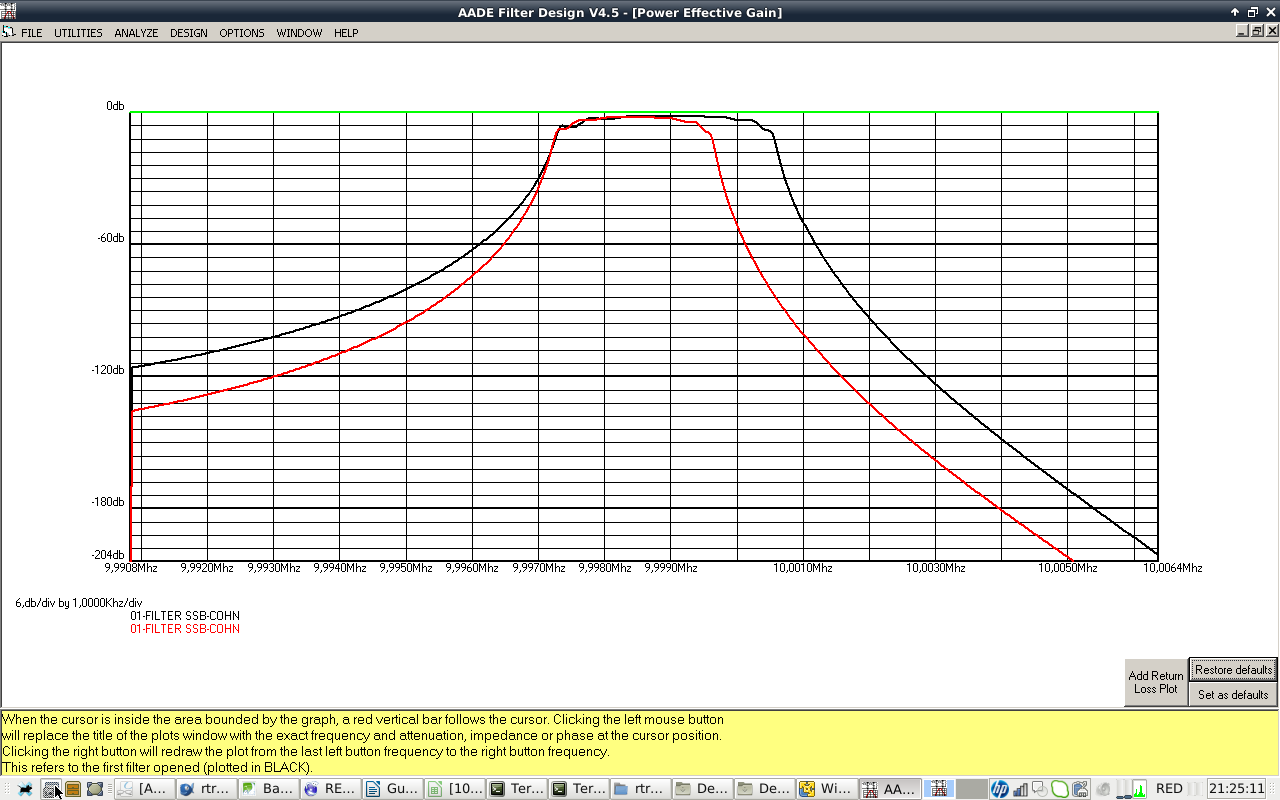
Task: Open the start menu icon on taskbar
Action: [x=25, y=789]
